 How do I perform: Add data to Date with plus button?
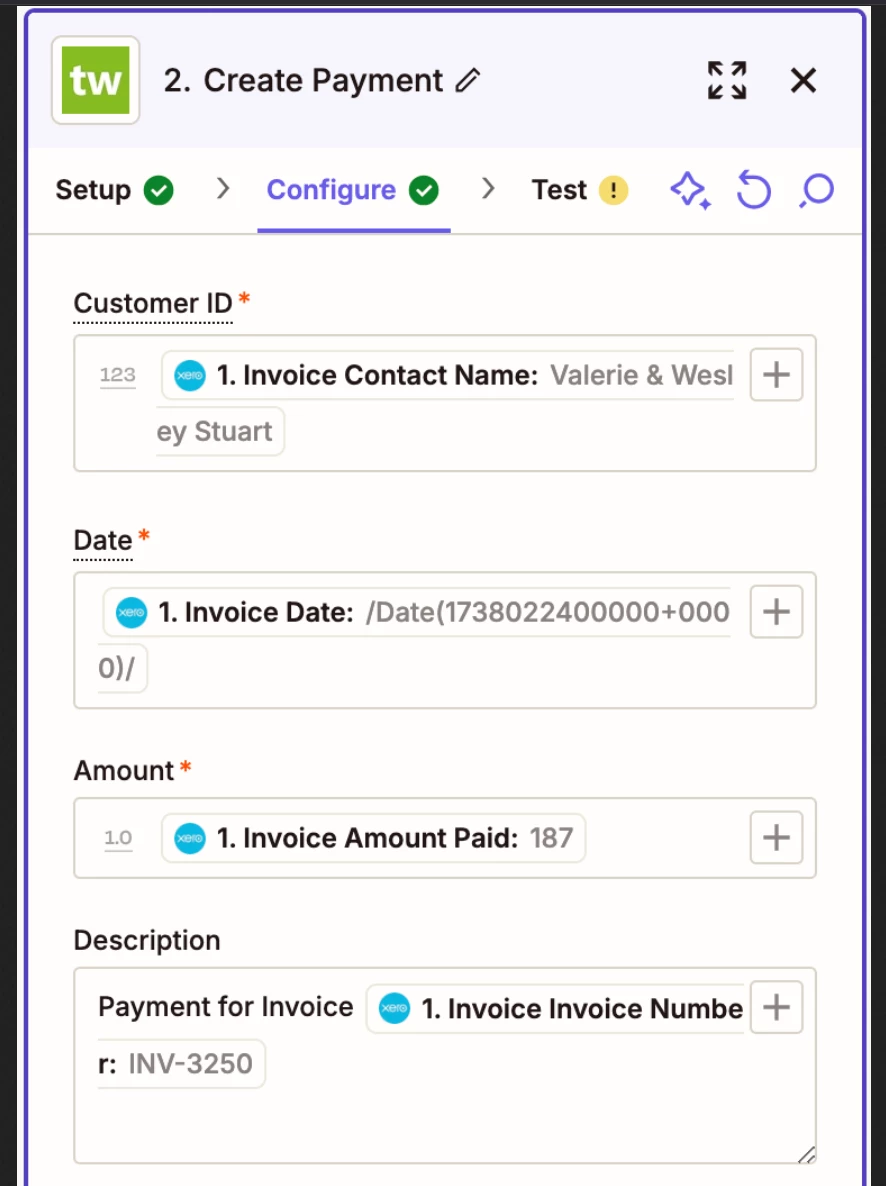coord(776,611)
